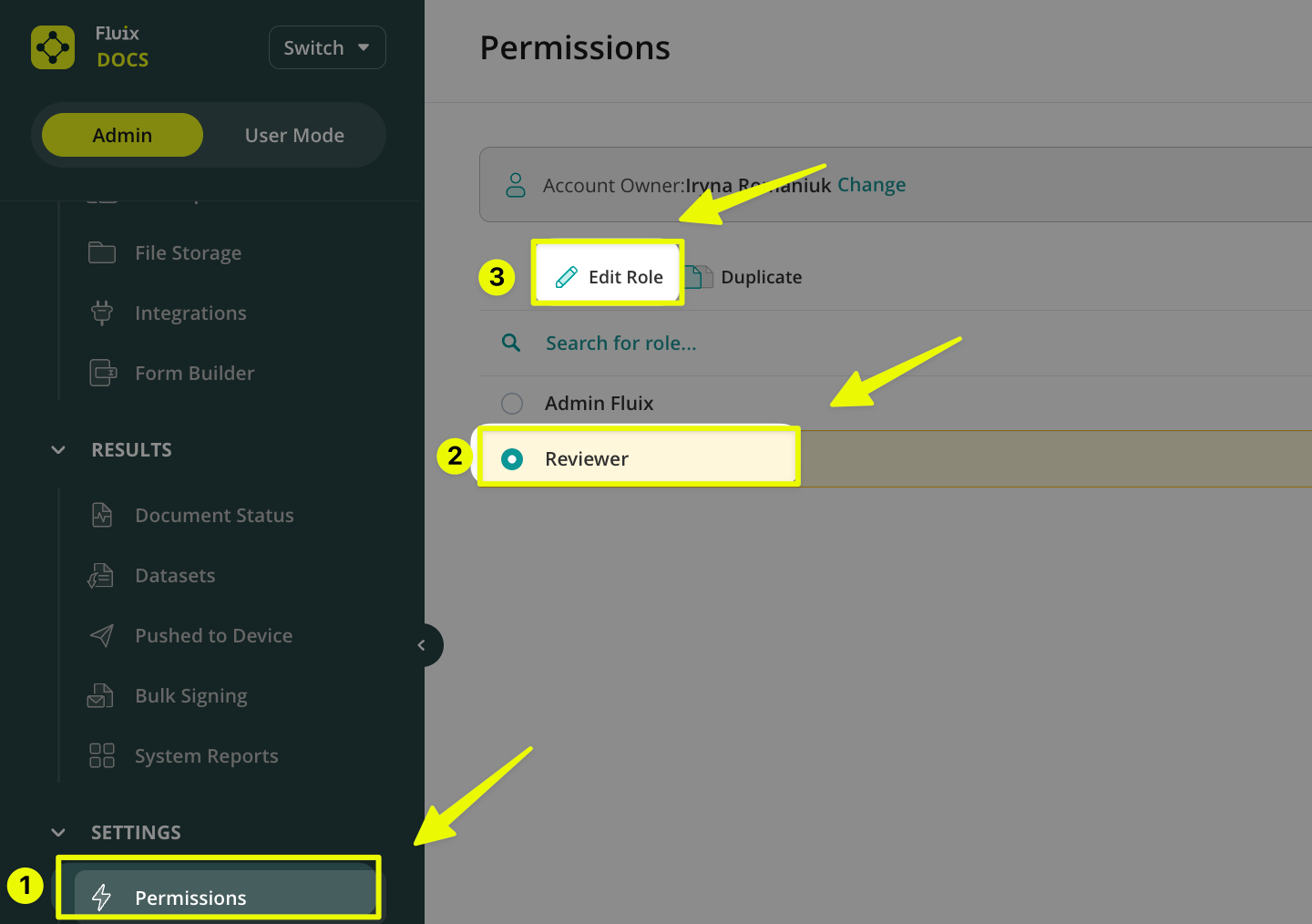This screenshot has height=924, width=1312.
Task: Click the Search for role field
Action: tap(620, 344)
